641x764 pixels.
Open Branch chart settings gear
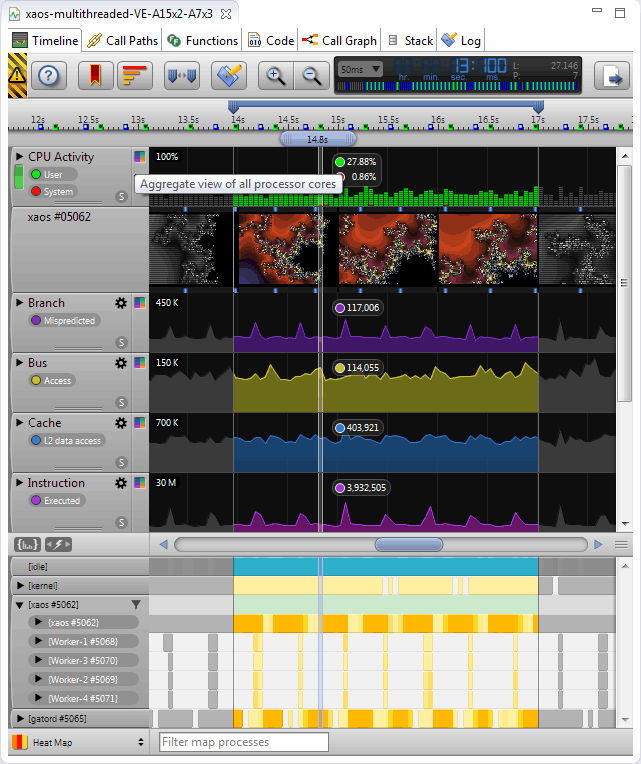pos(122,303)
